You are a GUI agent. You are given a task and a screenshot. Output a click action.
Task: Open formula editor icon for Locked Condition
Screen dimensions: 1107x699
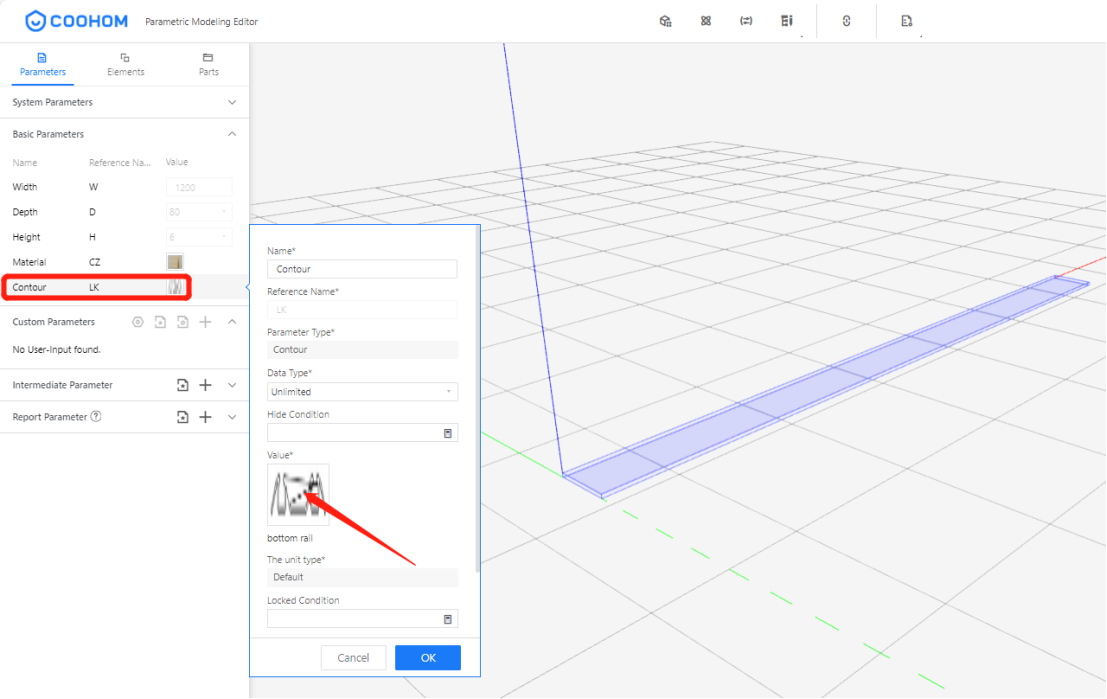[447, 619]
